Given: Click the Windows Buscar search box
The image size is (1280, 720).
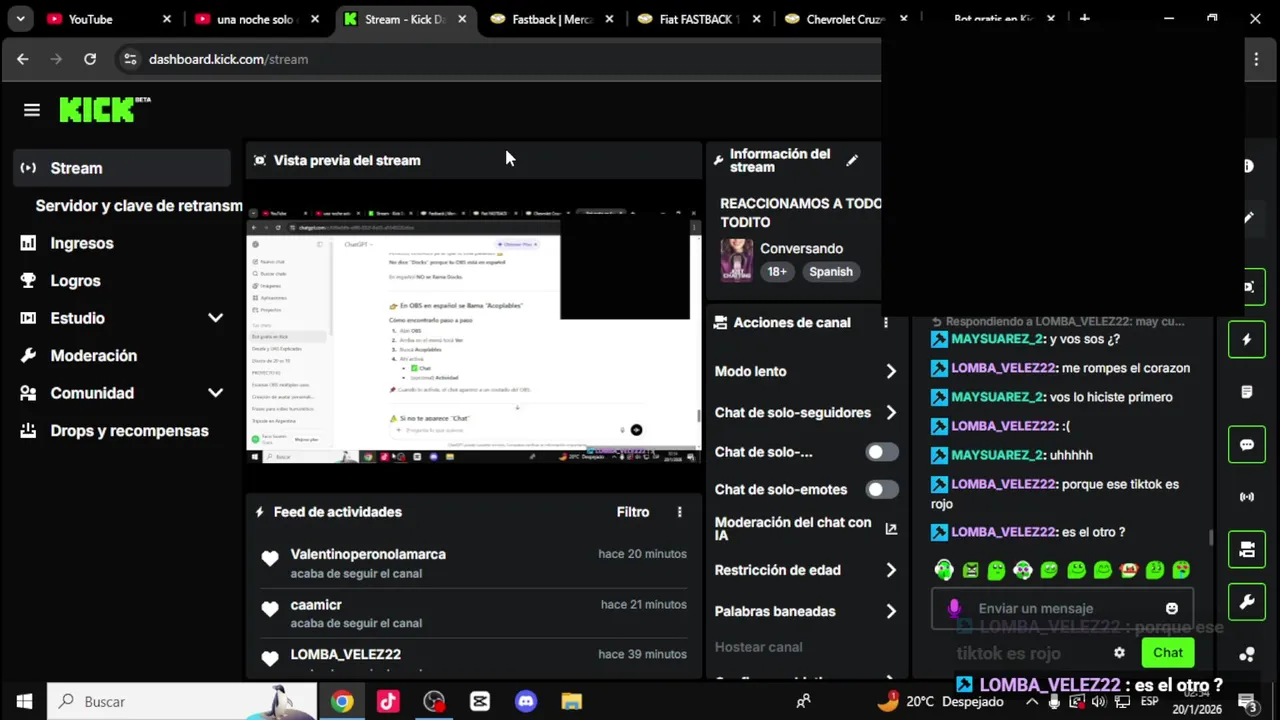Looking at the screenshot, I should 182,702.
